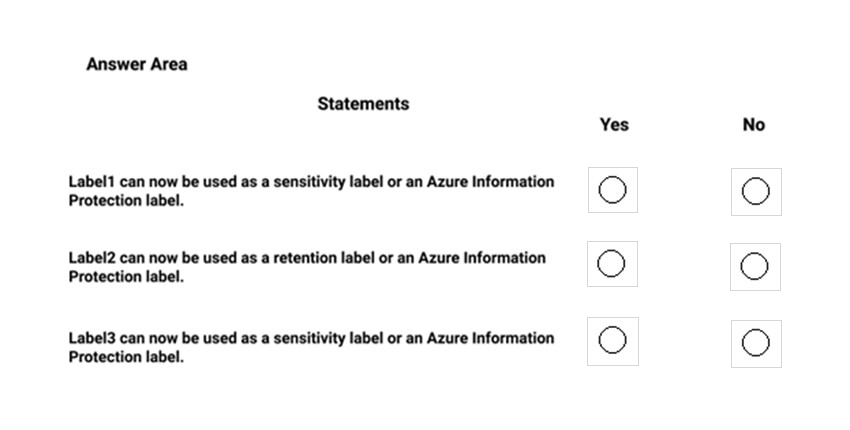Click Azure Information in the Label2 statement

point(482,258)
